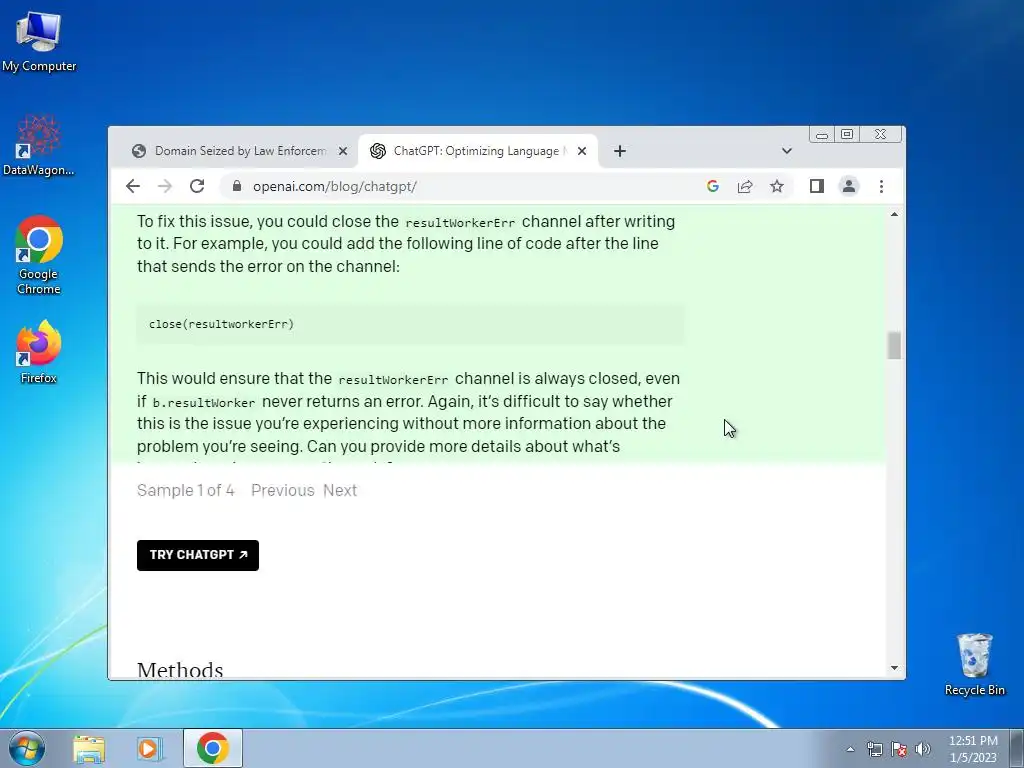Close the ChatGPT tab

[582, 151]
